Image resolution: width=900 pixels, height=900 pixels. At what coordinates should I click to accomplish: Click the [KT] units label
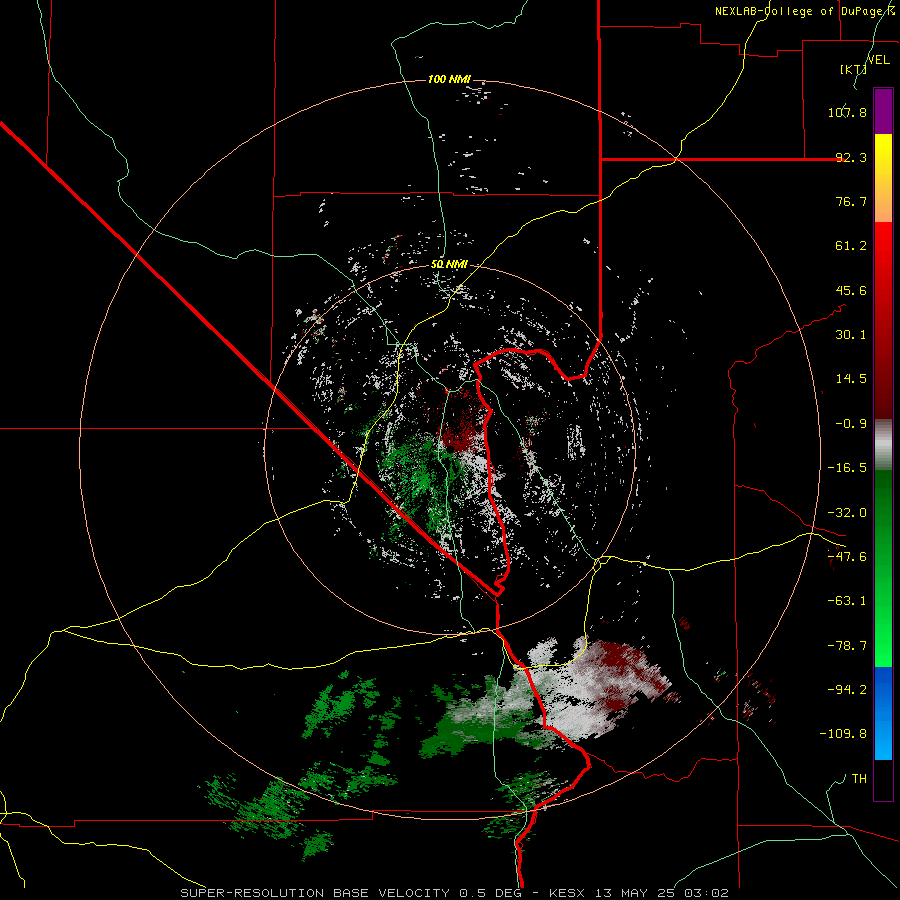tap(854, 69)
